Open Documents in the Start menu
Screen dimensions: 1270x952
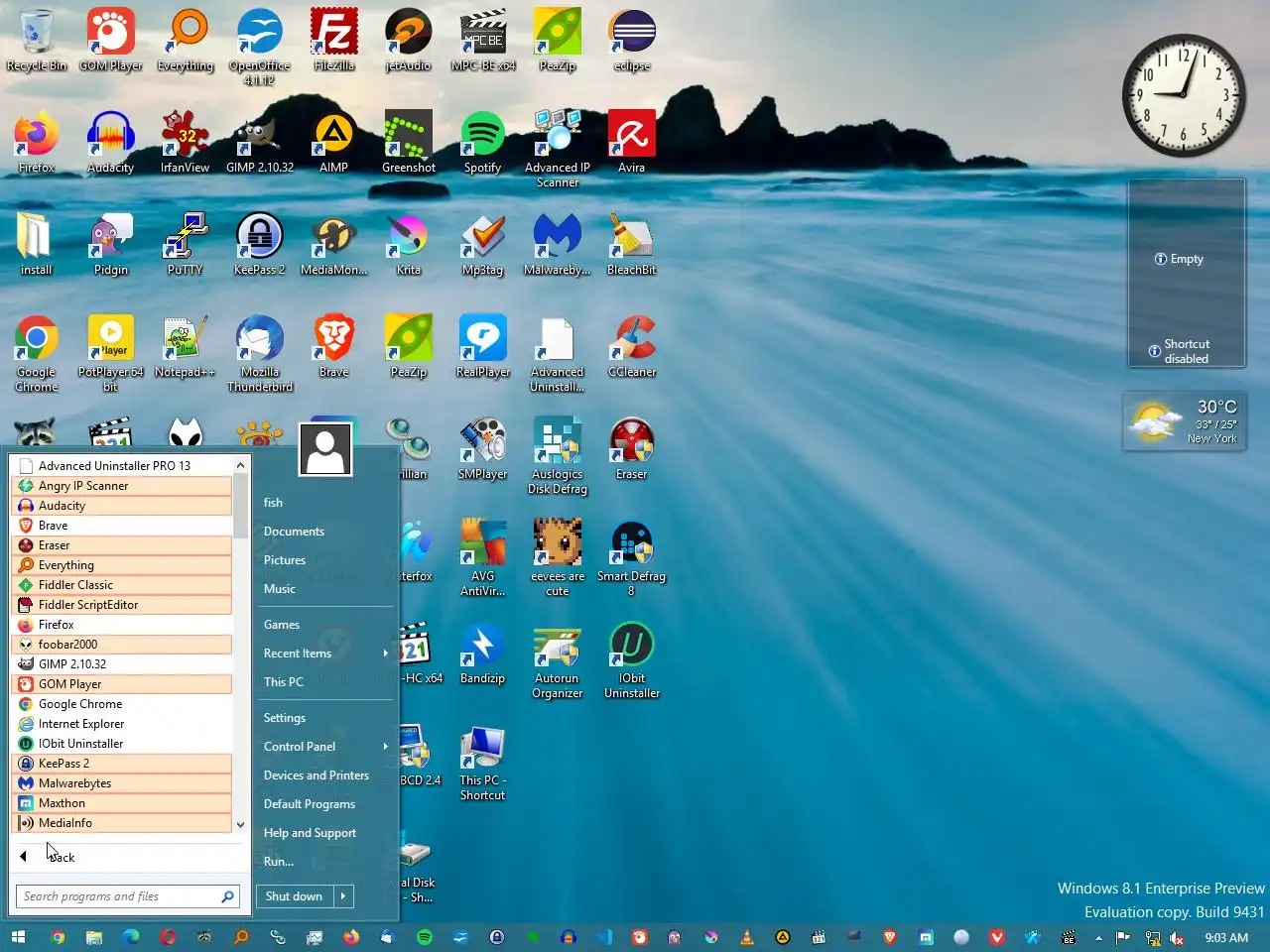pyautogui.click(x=294, y=532)
